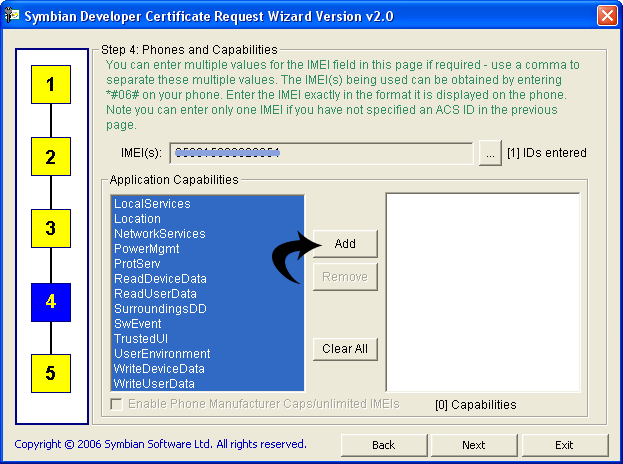Click the Symbian copyright notice text
Image resolution: width=623 pixels, height=464 pixels.
coord(161,444)
